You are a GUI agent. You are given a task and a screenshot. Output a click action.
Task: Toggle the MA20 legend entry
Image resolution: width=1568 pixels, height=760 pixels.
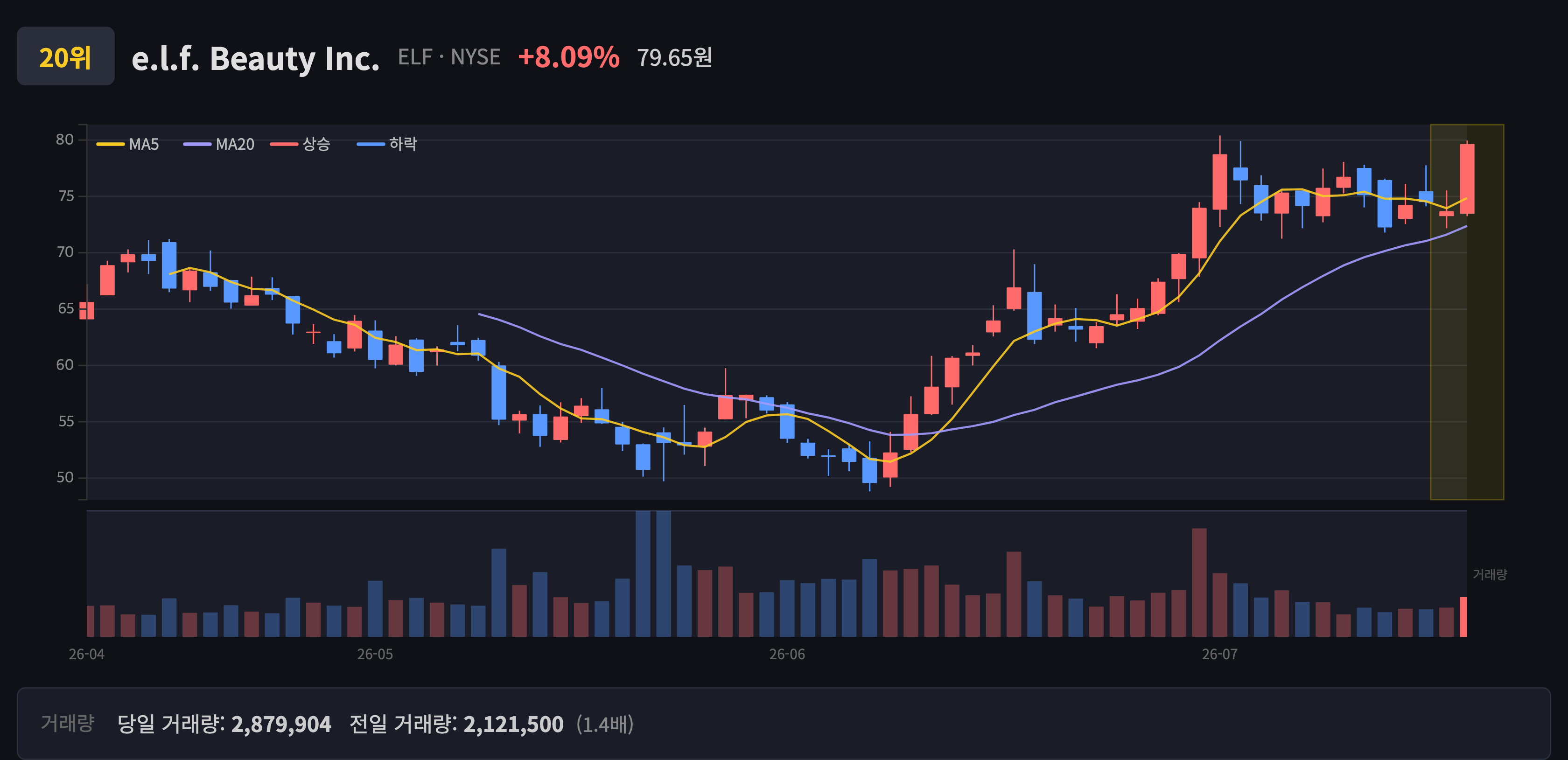click(219, 144)
